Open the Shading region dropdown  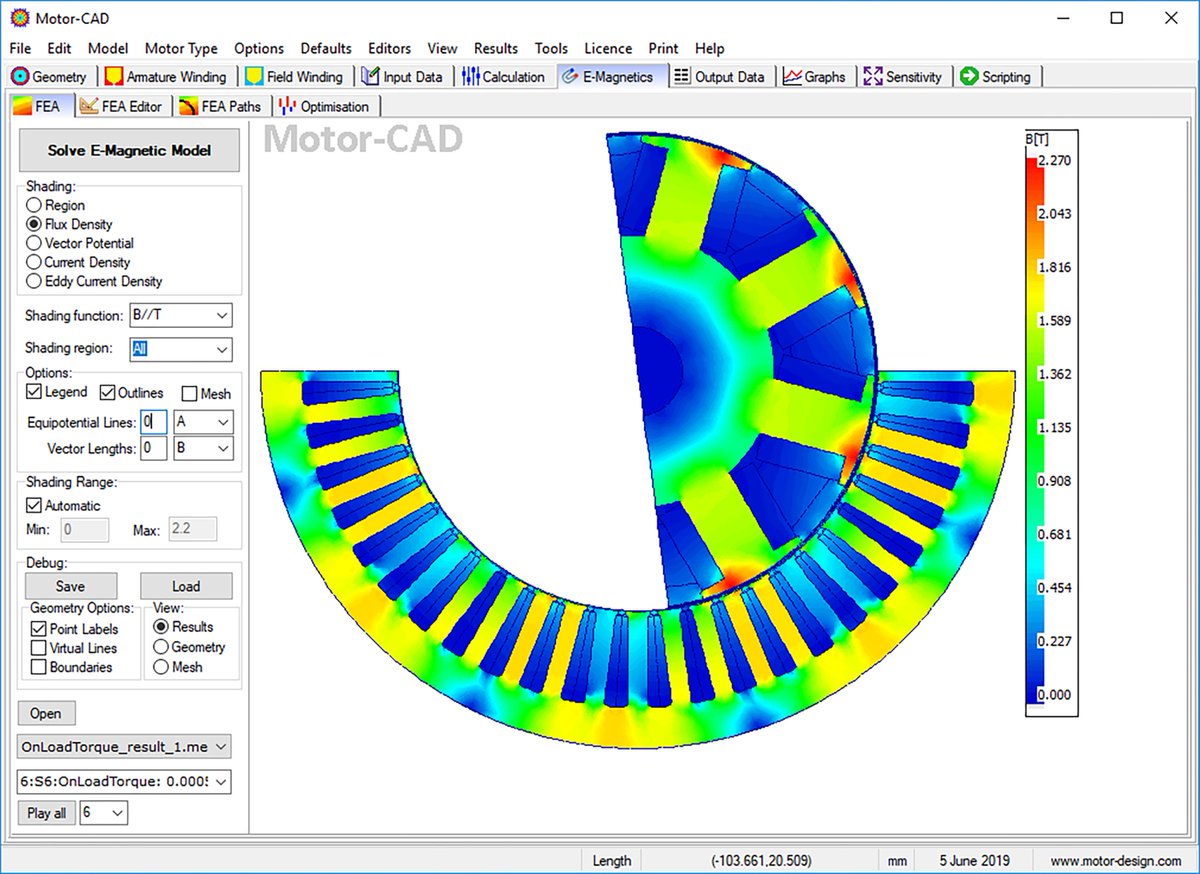coord(181,350)
